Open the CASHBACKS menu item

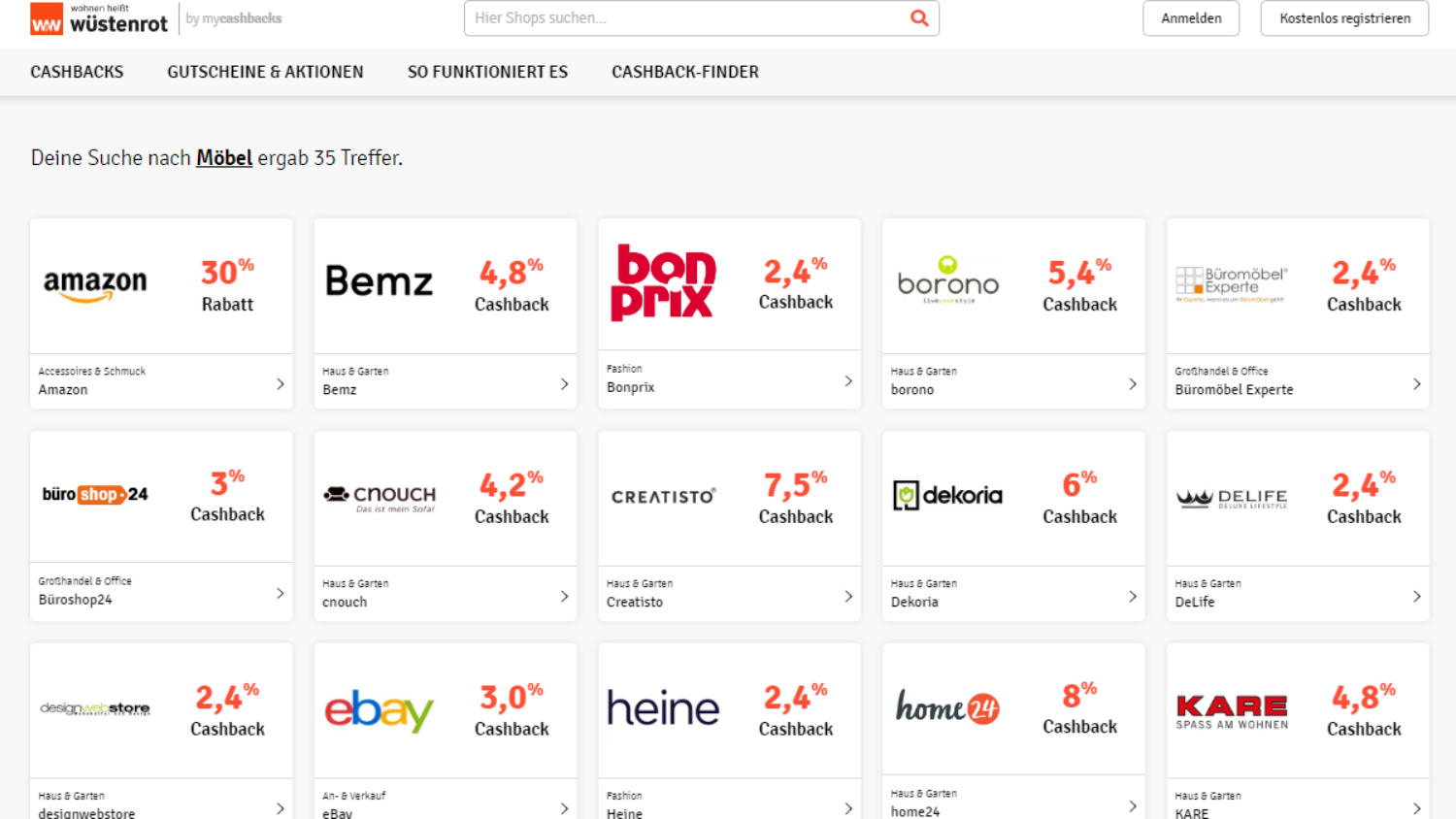pyautogui.click(x=77, y=72)
